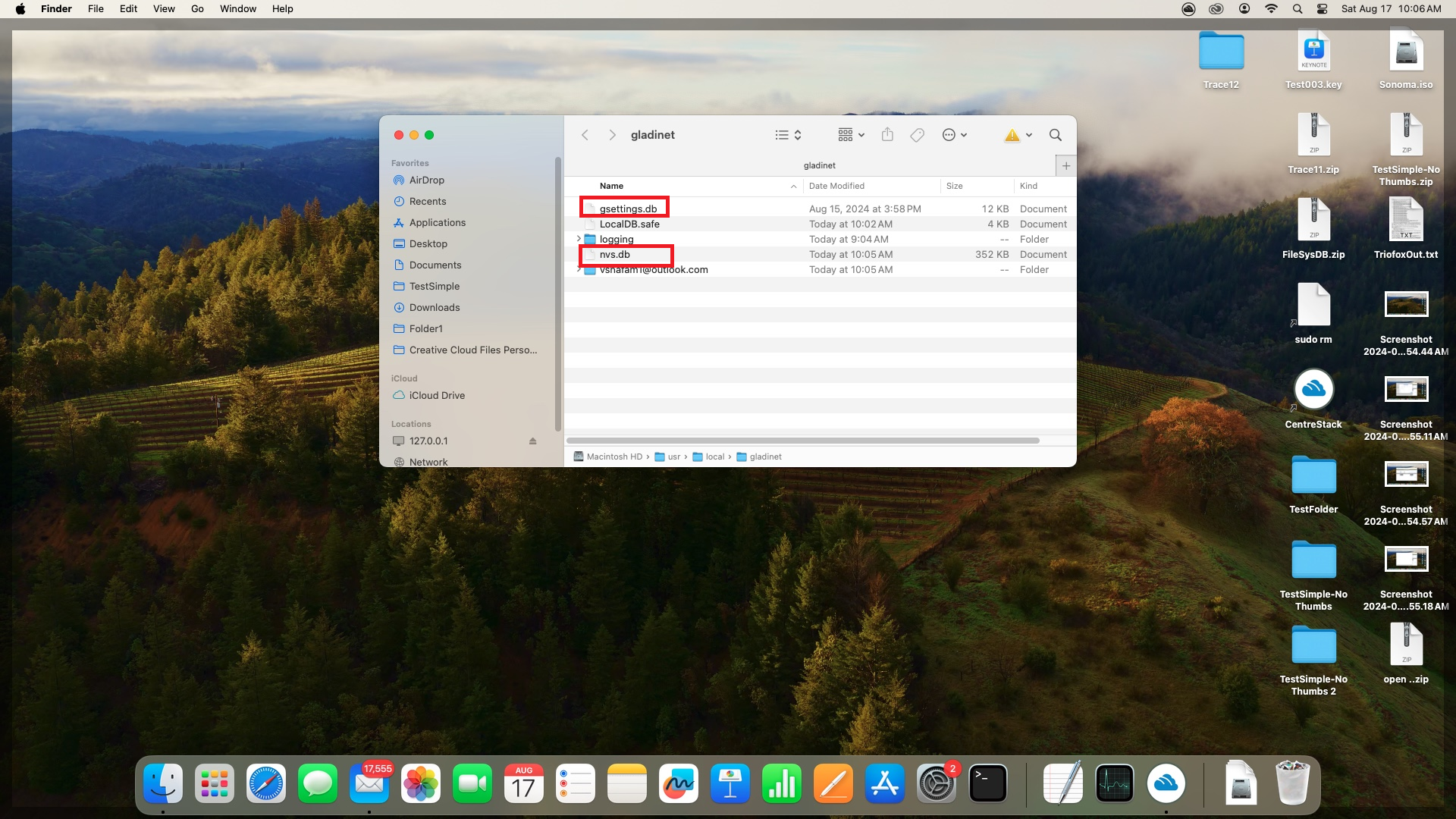Image resolution: width=1456 pixels, height=819 pixels.
Task: Open Applications in the sidebar
Action: point(438,222)
